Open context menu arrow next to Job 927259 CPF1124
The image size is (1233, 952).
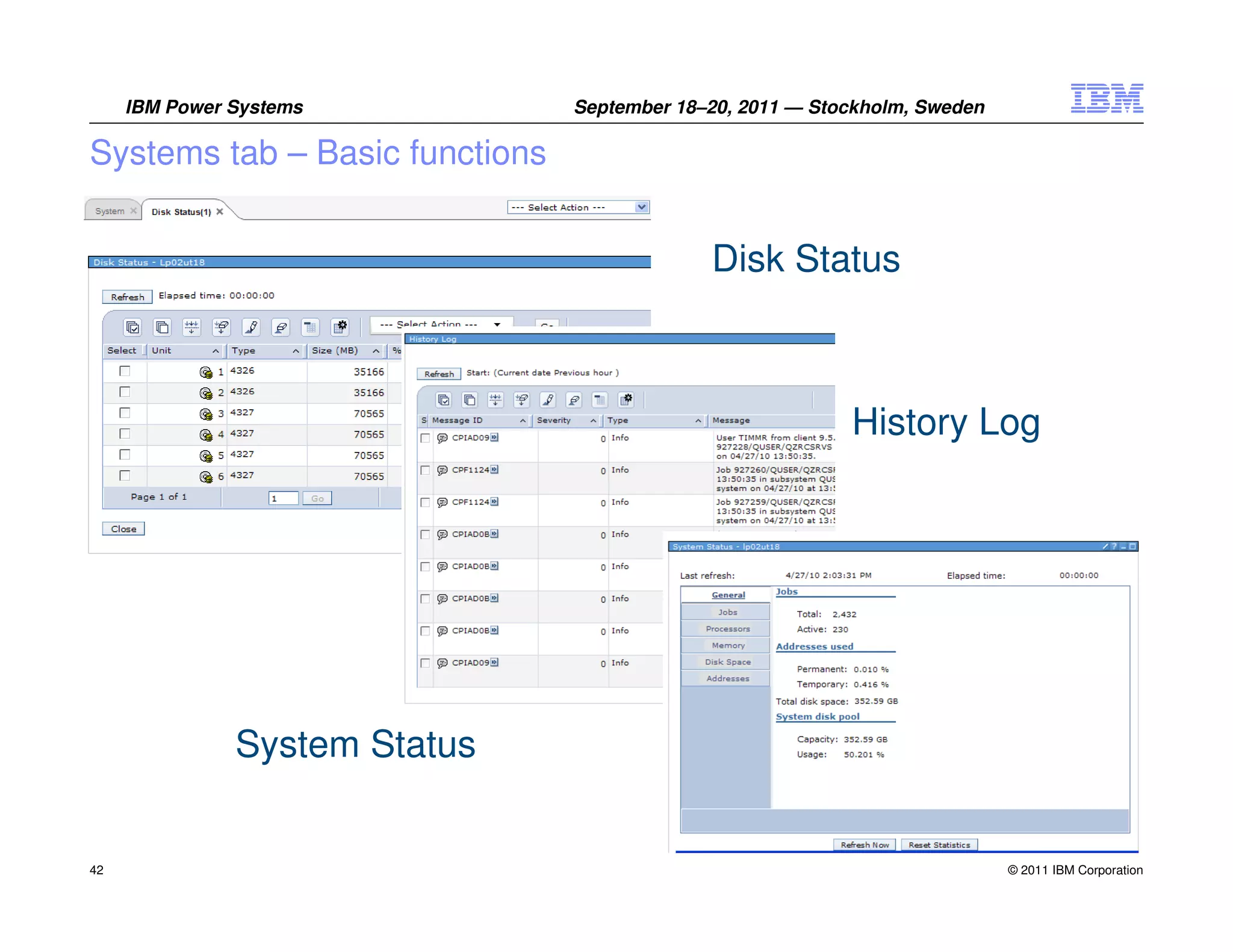tap(494, 502)
